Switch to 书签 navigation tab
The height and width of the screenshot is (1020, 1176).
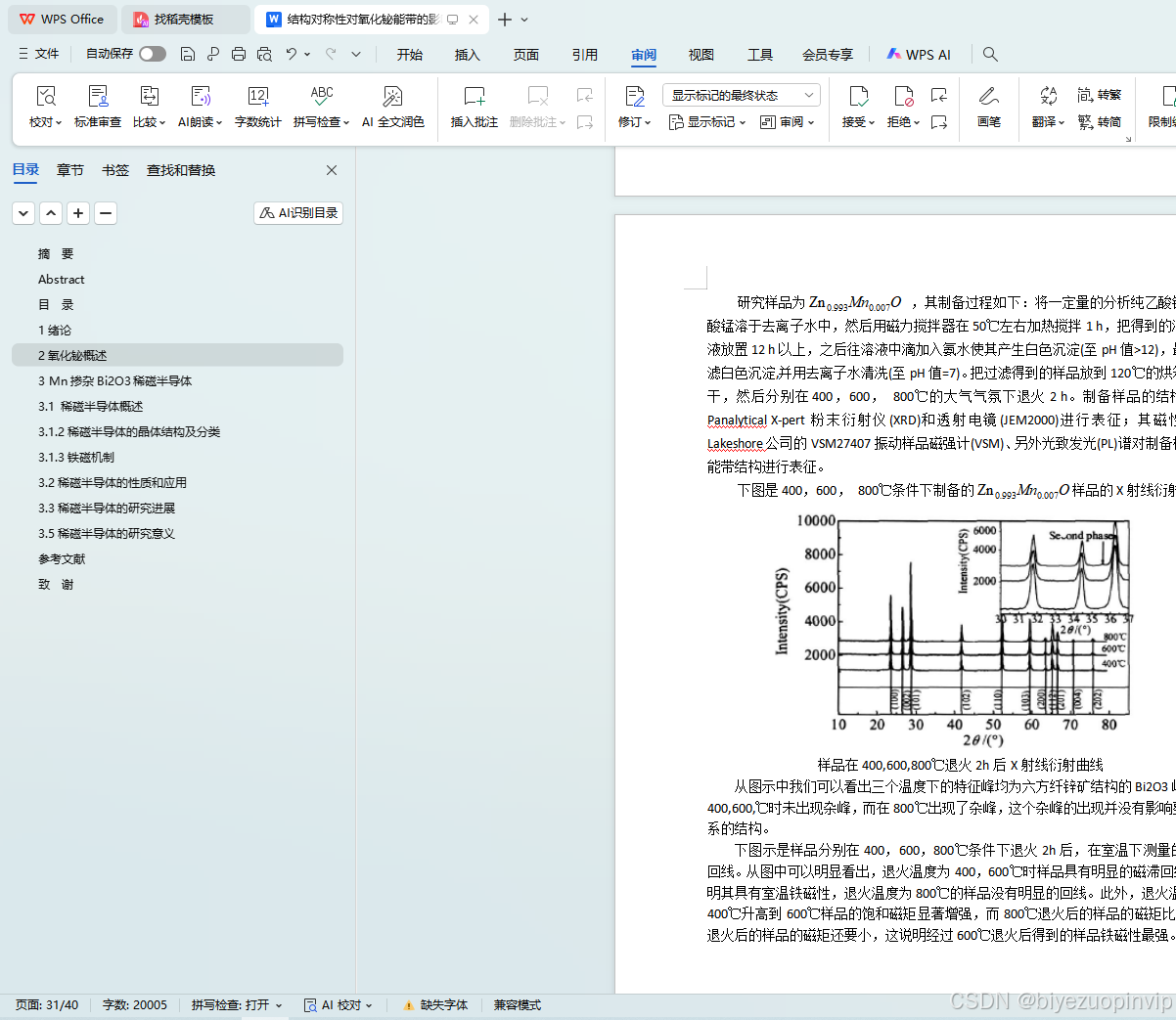pyautogui.click(x=115, y=170)
